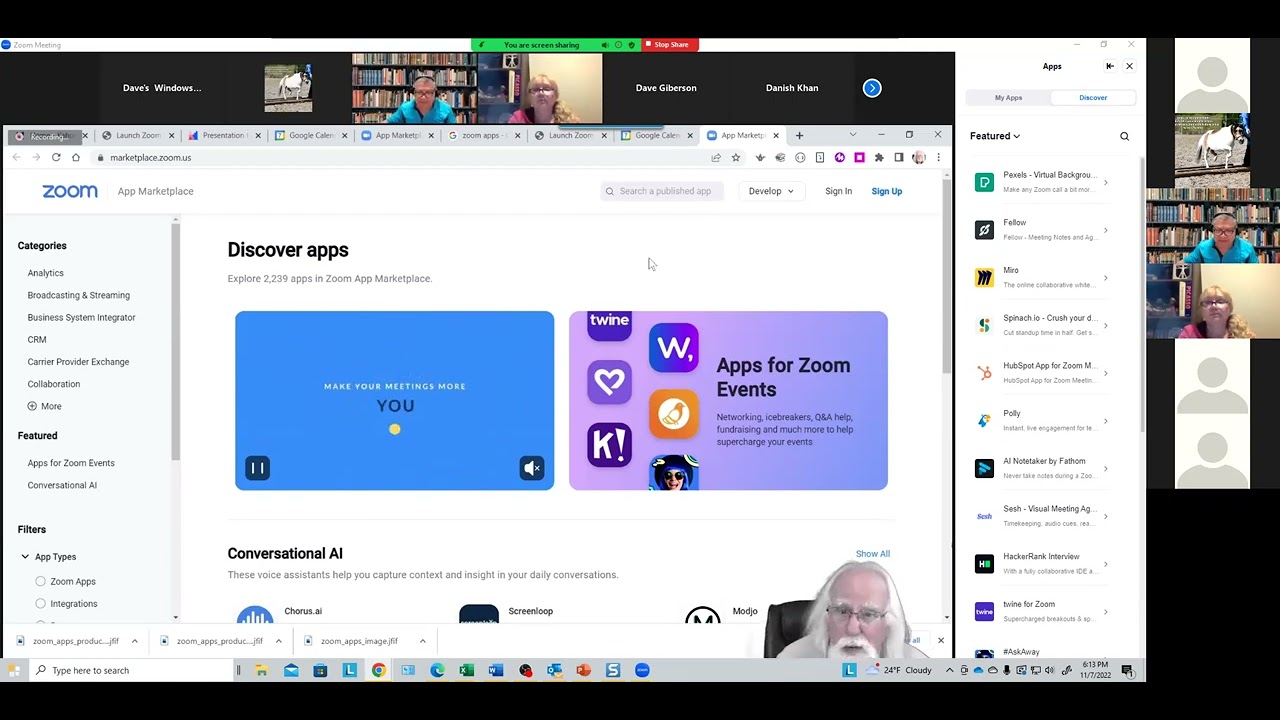Click Show All for Conversational AI
The height and width of the screenshot is (720, 1280).
click(872, 554)
